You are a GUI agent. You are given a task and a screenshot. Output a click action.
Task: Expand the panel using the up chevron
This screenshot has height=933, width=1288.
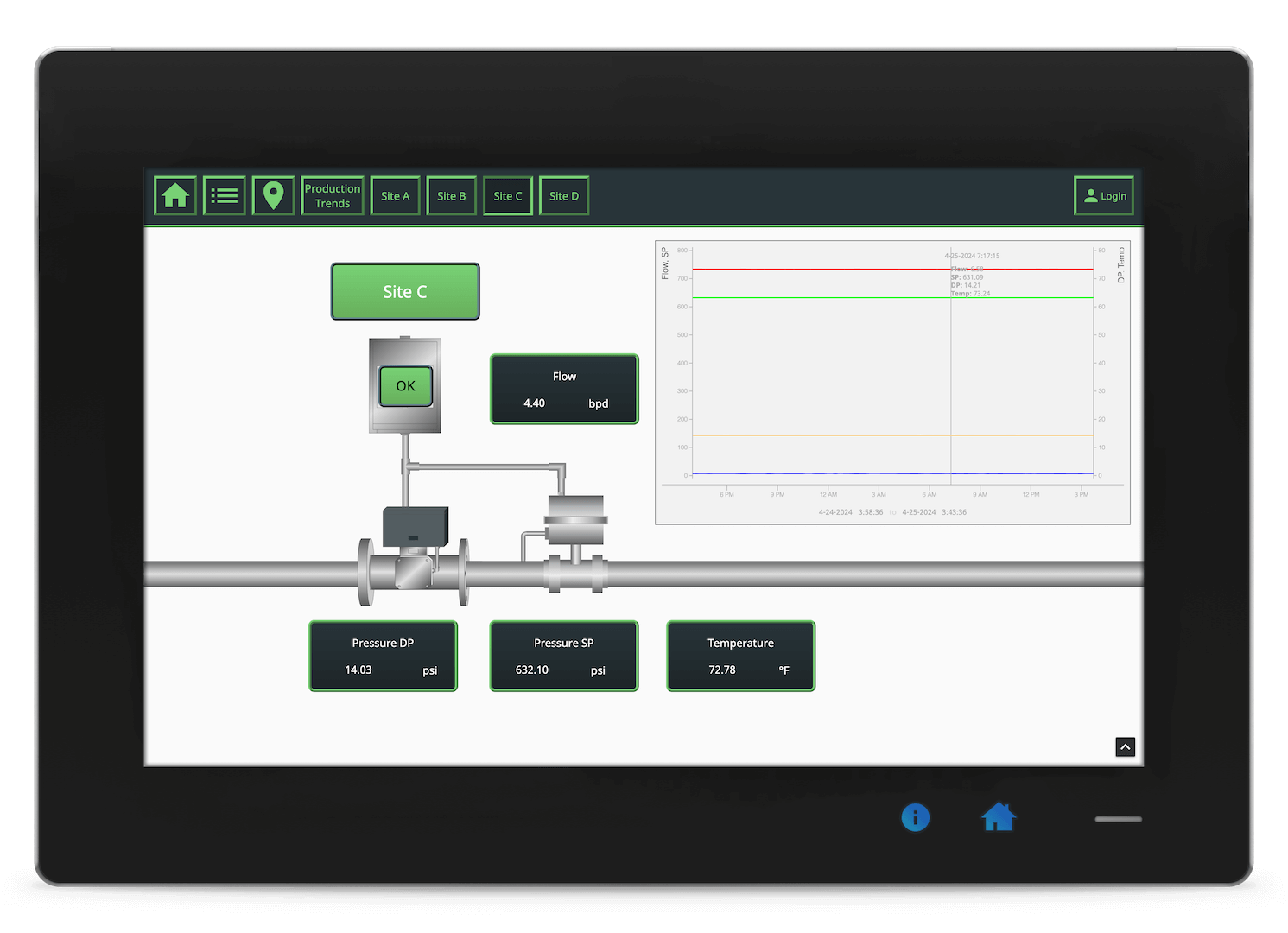tap(1125, 746)
